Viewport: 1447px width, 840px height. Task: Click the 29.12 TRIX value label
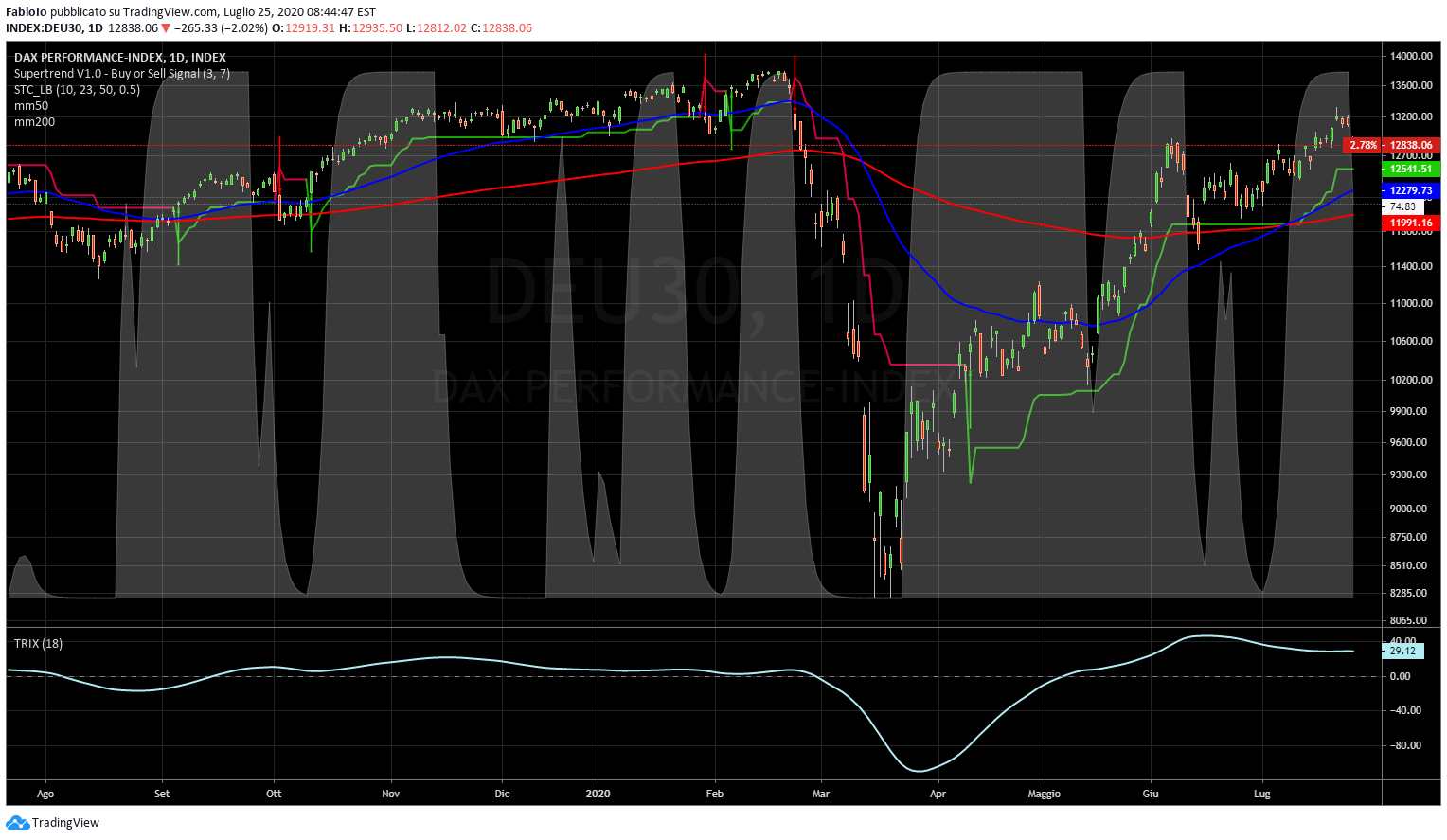pyautogui.click(x=1402, y=651)
